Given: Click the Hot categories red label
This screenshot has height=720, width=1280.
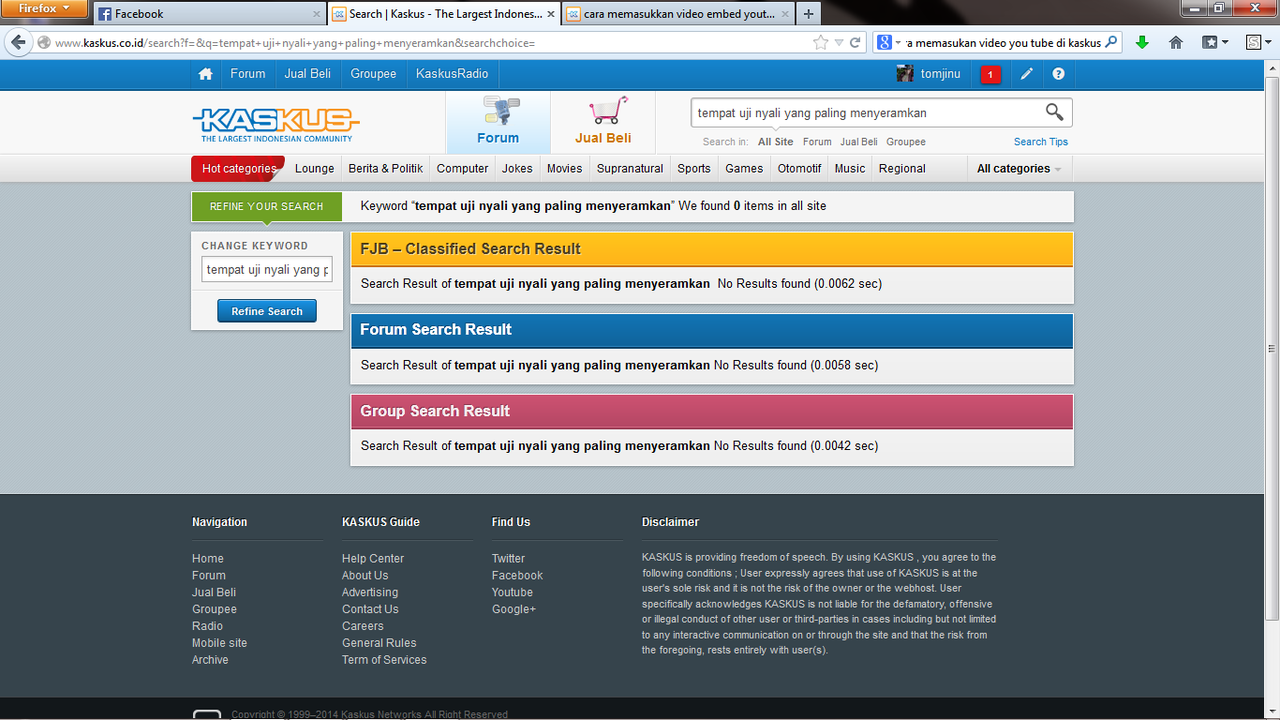Looking at the screenshot, I should 238,169.
